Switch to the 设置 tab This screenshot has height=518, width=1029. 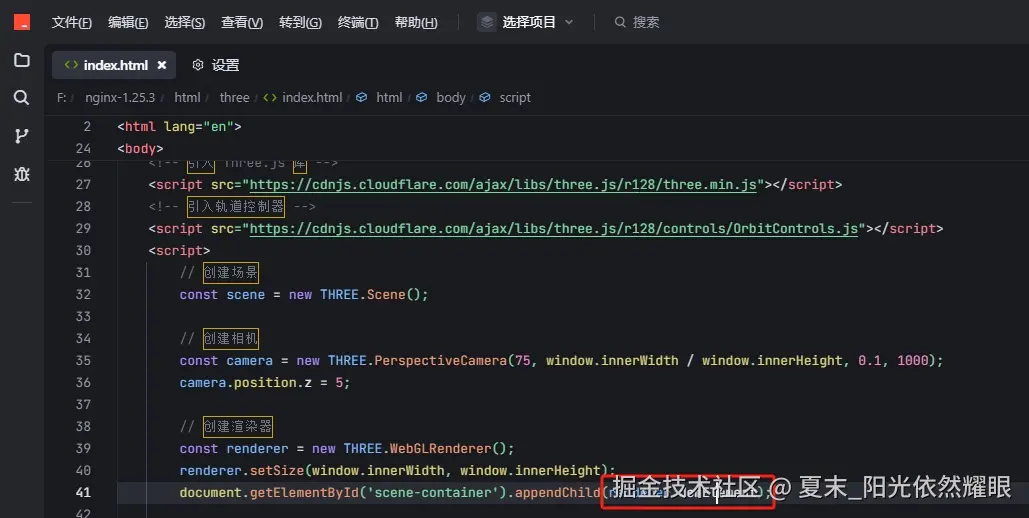click(225, 65)
